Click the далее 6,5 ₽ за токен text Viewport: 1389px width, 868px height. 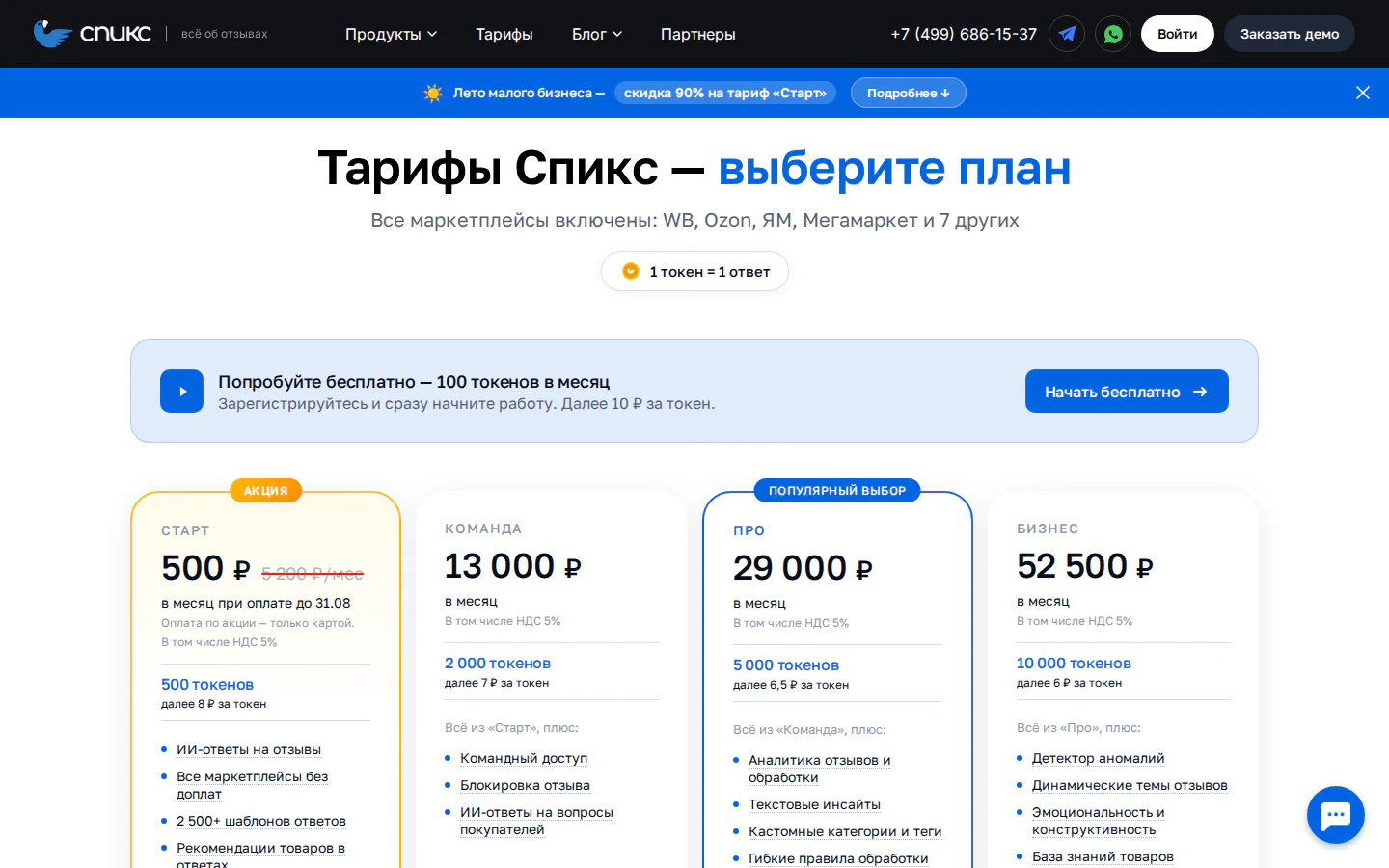click(x=791, y=685)
